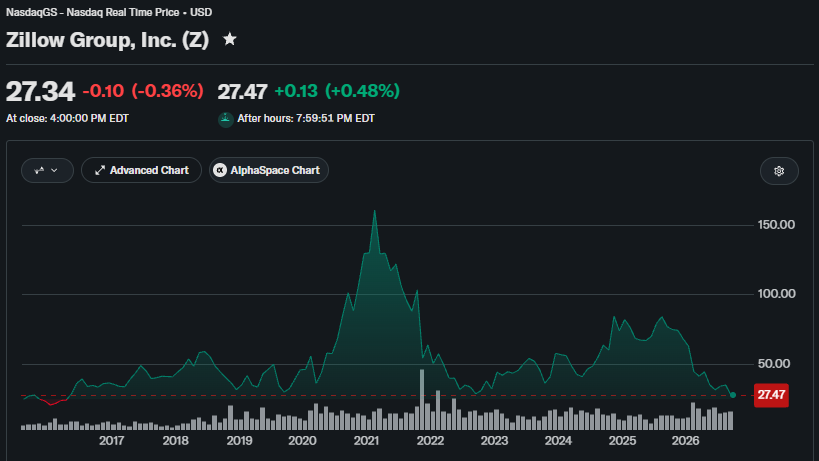Click the -0.10 (-0.36%) change value

tap(143, 91)
